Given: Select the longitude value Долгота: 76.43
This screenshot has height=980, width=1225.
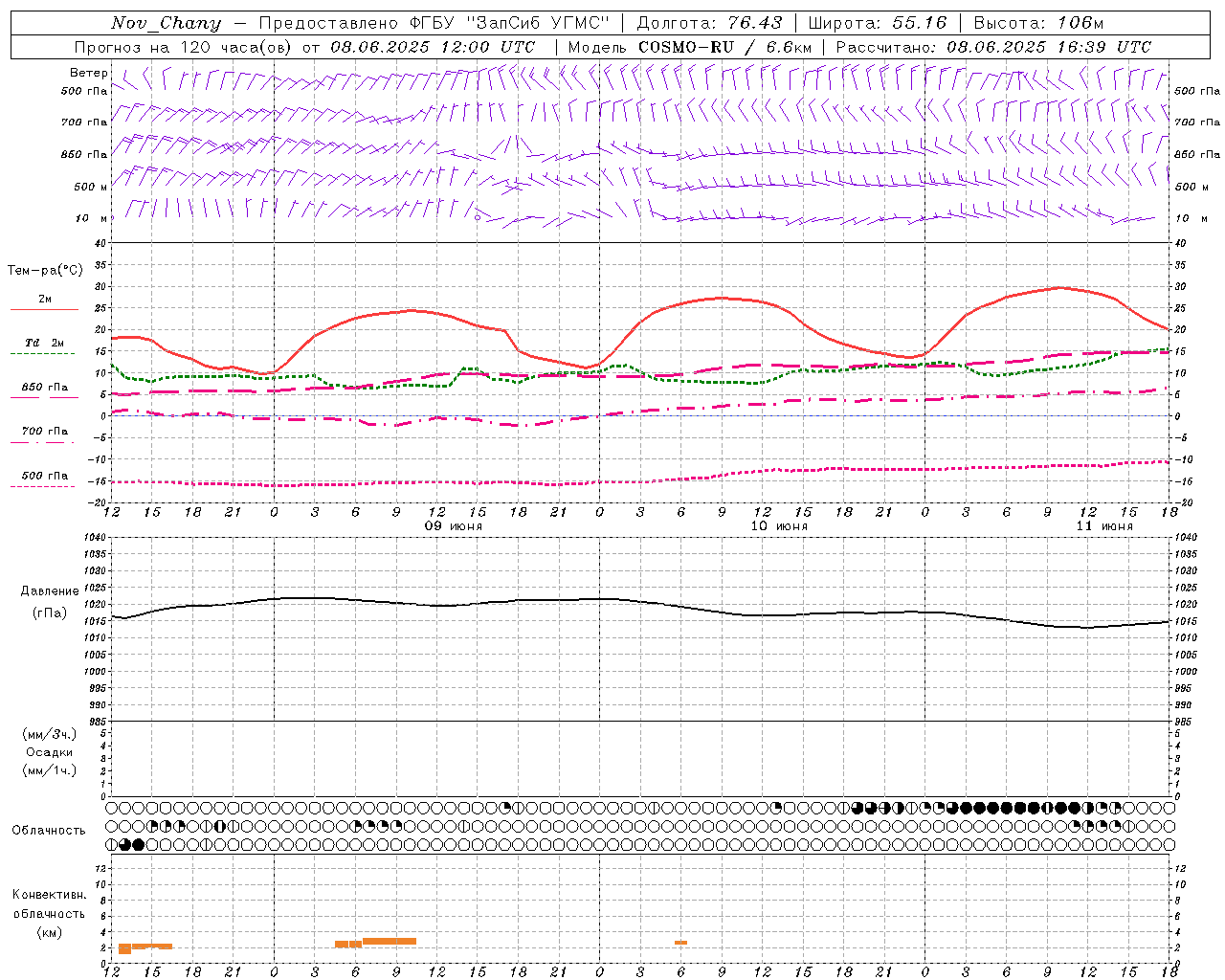Looking at the screenshot, I should 709,23.
